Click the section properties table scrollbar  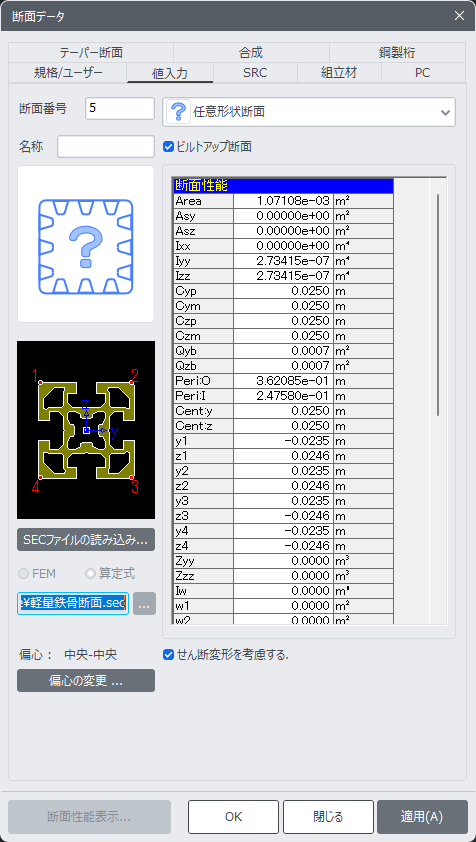[438, 304]
